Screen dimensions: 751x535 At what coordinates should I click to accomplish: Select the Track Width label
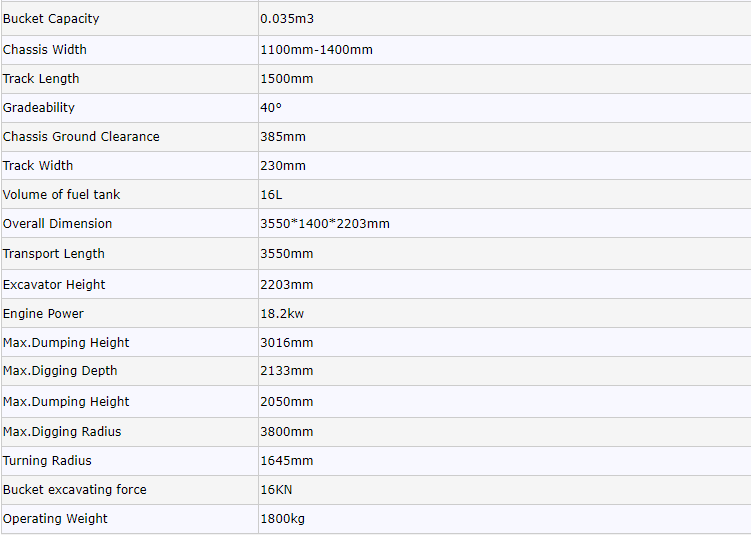click(38, 166)
